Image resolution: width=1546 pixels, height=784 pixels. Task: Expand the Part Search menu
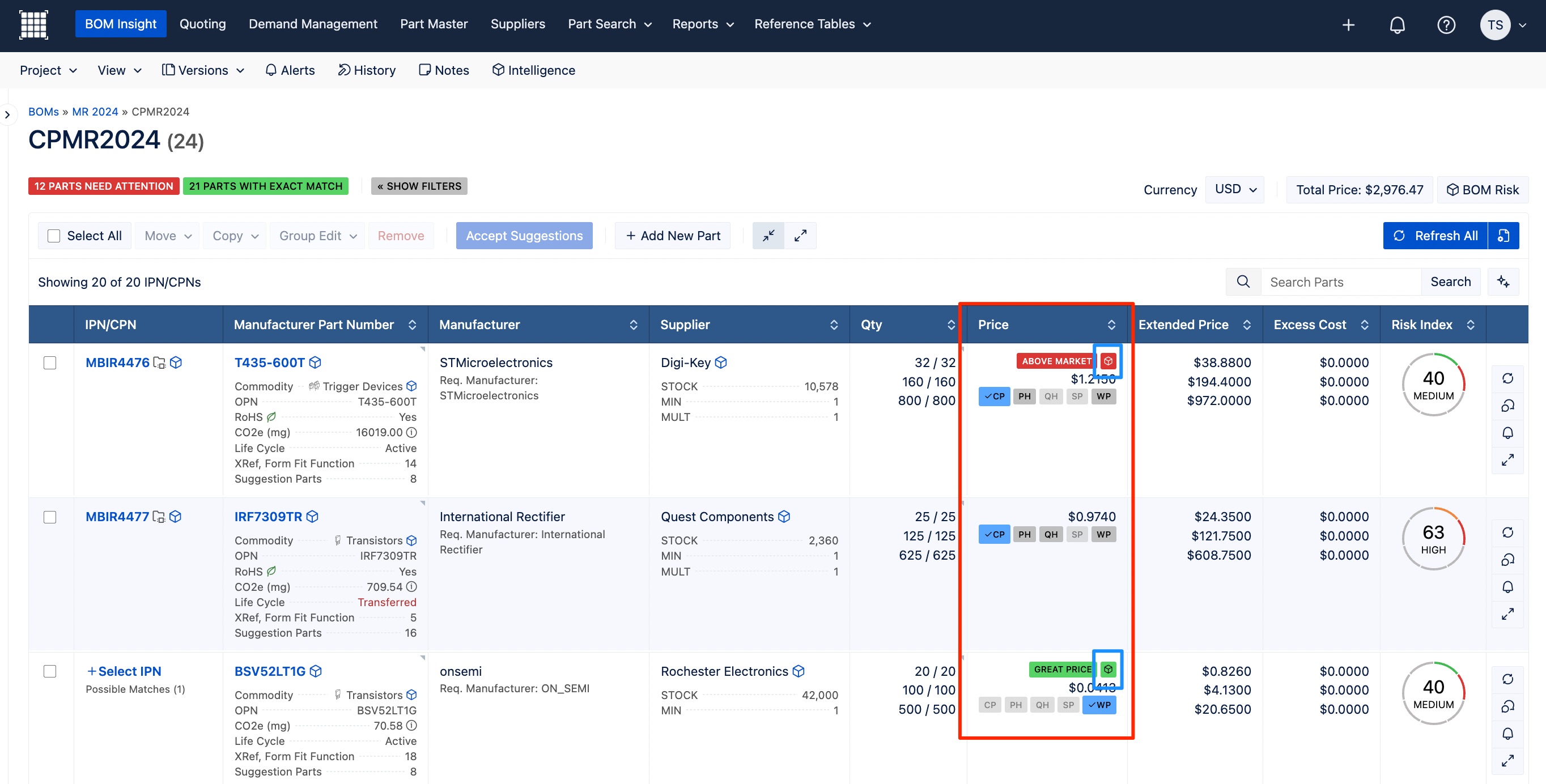coord(610,24)
